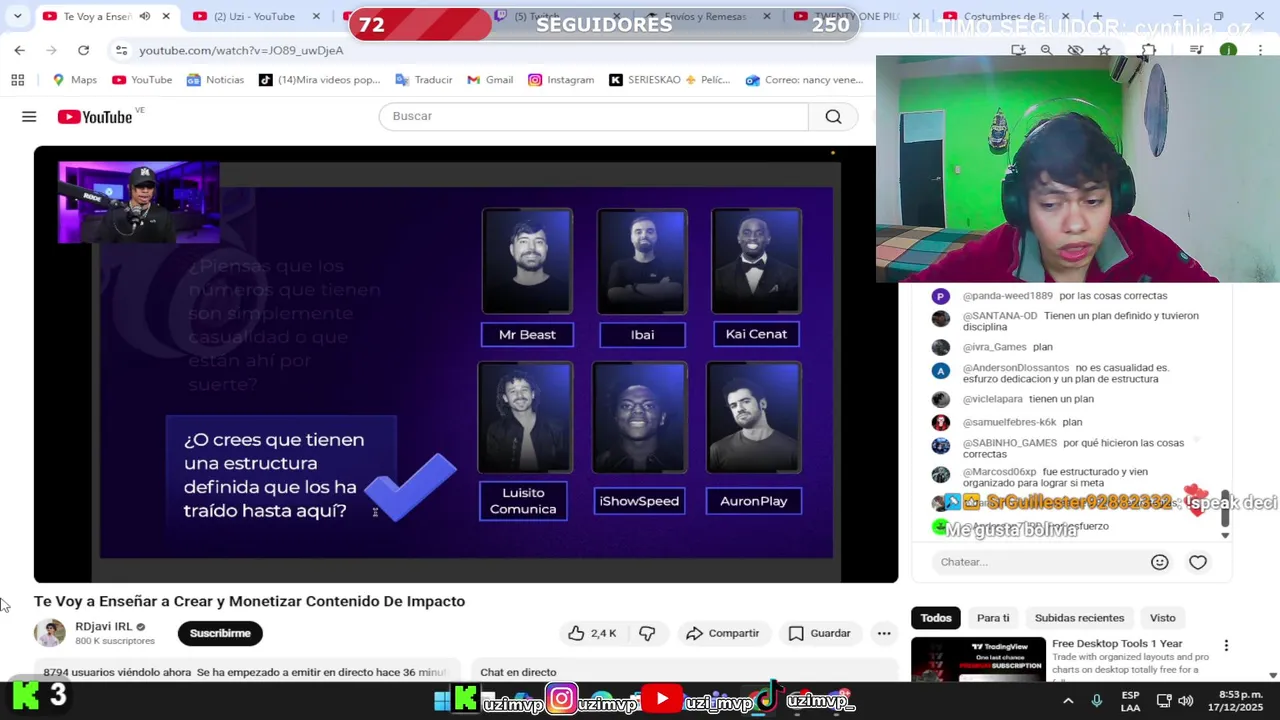Screen dimensions: 1280x720
Task: Click the video player frame
Action: 466,364
